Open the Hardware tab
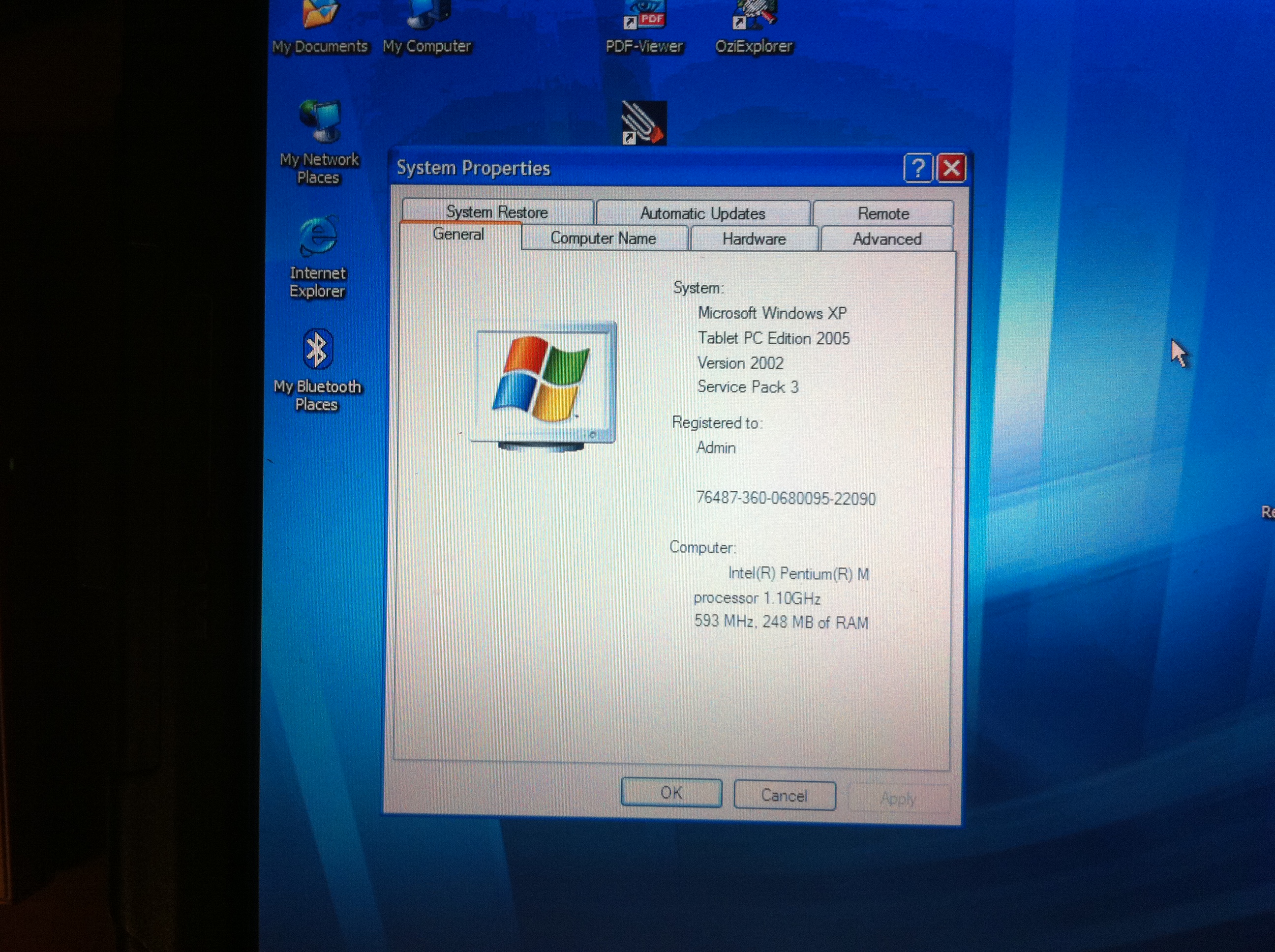 pos(754,239)
